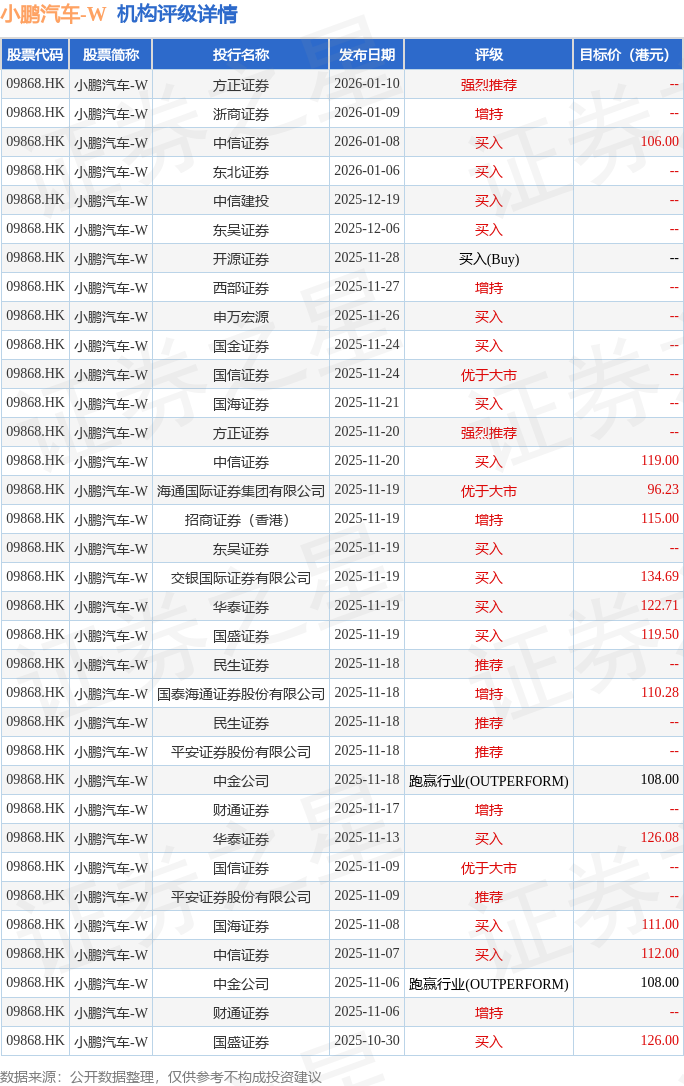Click the target price 96.23

(663, 490)
